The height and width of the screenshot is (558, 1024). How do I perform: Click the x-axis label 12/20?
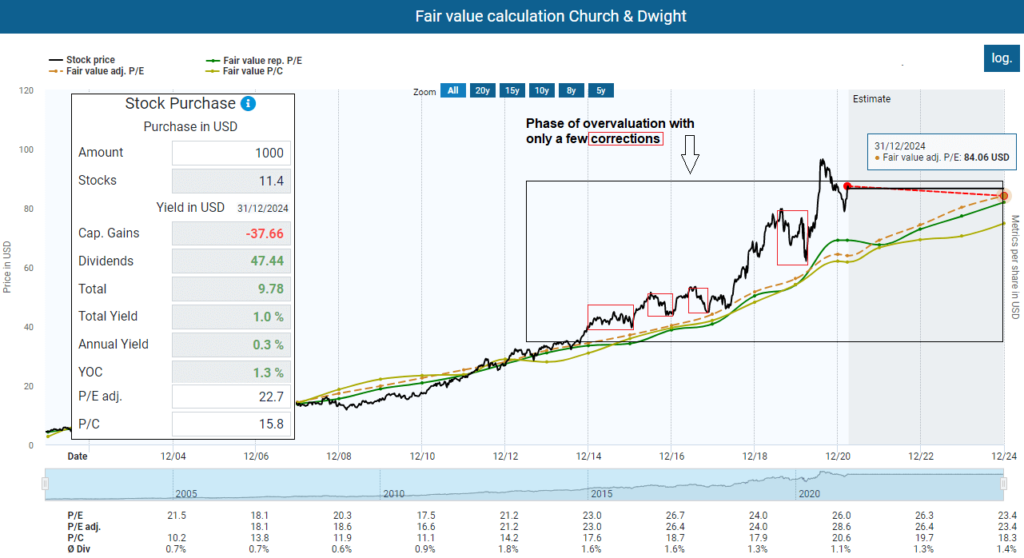pos(838,456)
